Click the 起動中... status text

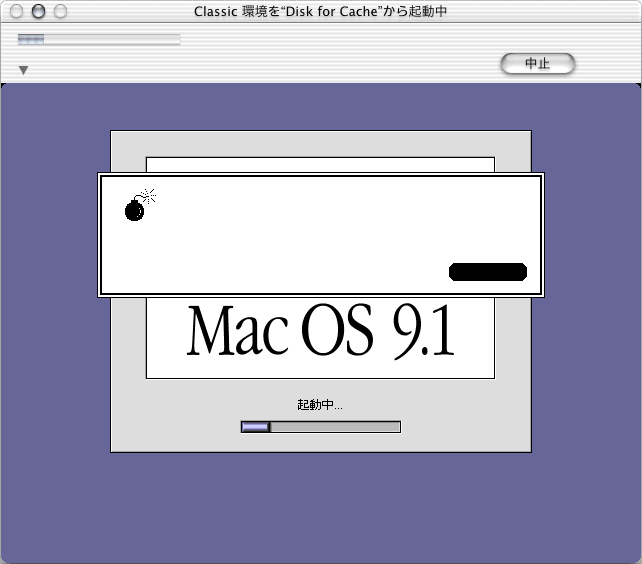[x=320, y=405]
